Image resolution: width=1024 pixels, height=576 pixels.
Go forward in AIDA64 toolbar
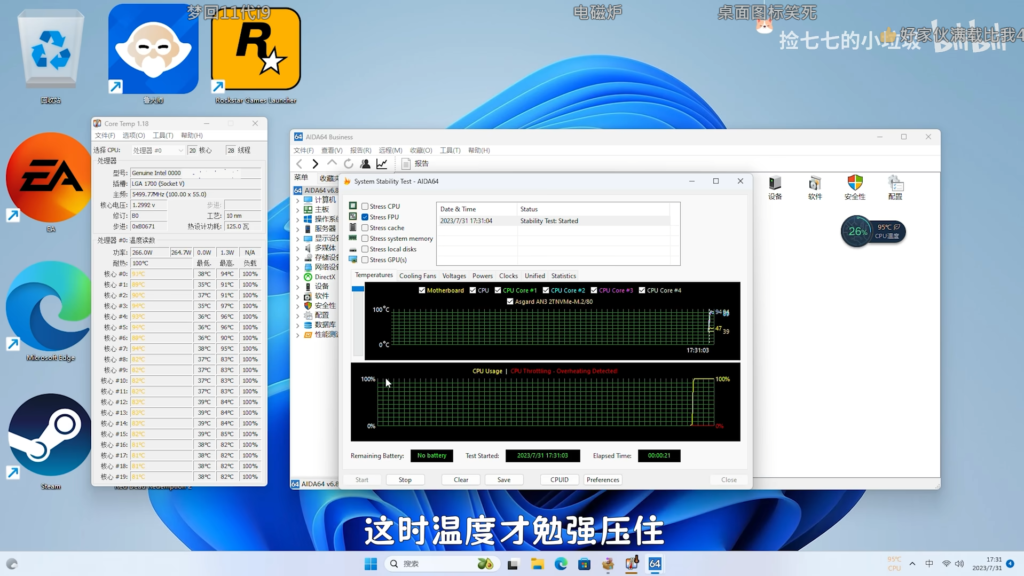point(315,164)
